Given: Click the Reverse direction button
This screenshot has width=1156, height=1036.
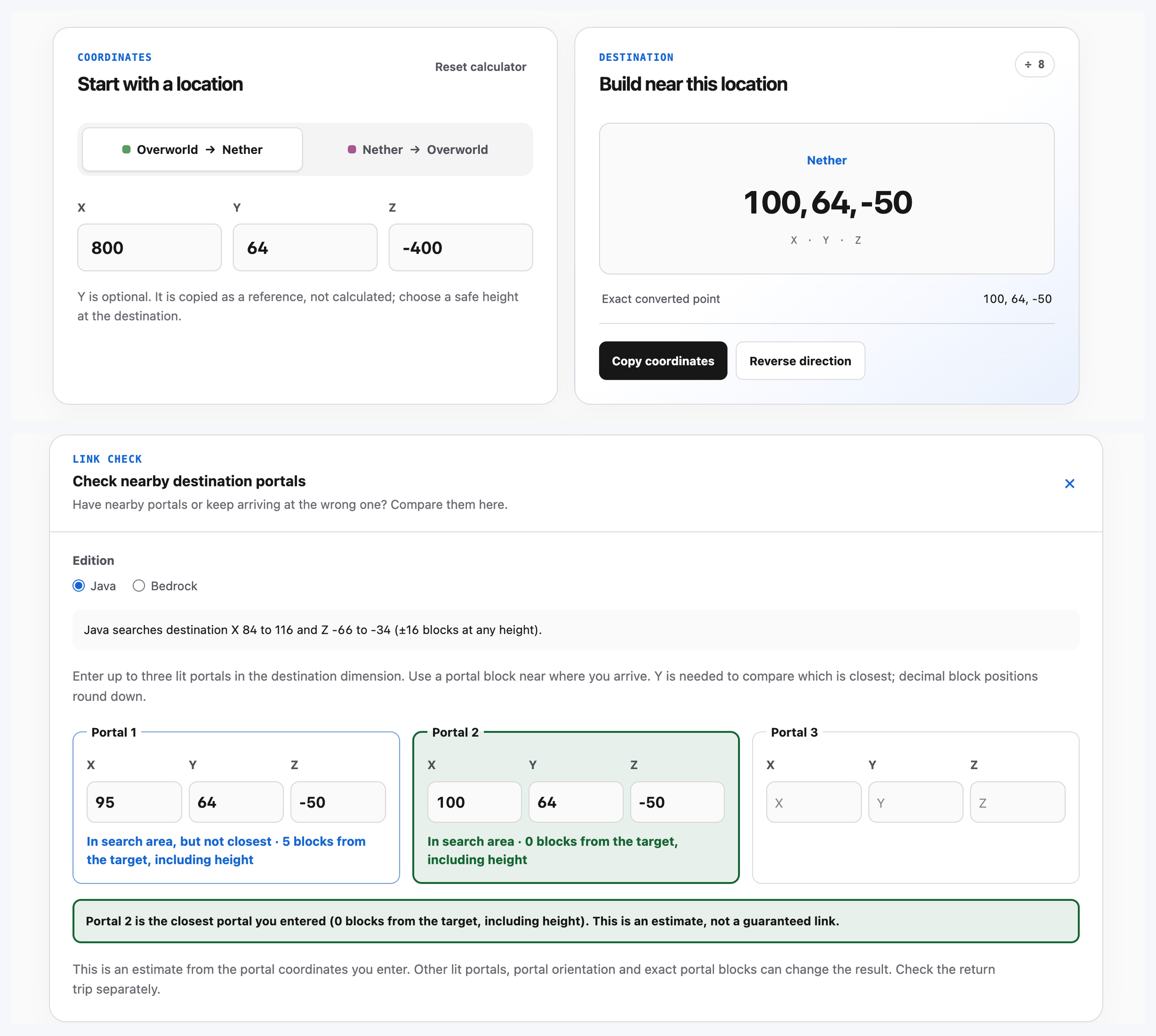Looking at the screenshot, I should [x=800, y=361].
